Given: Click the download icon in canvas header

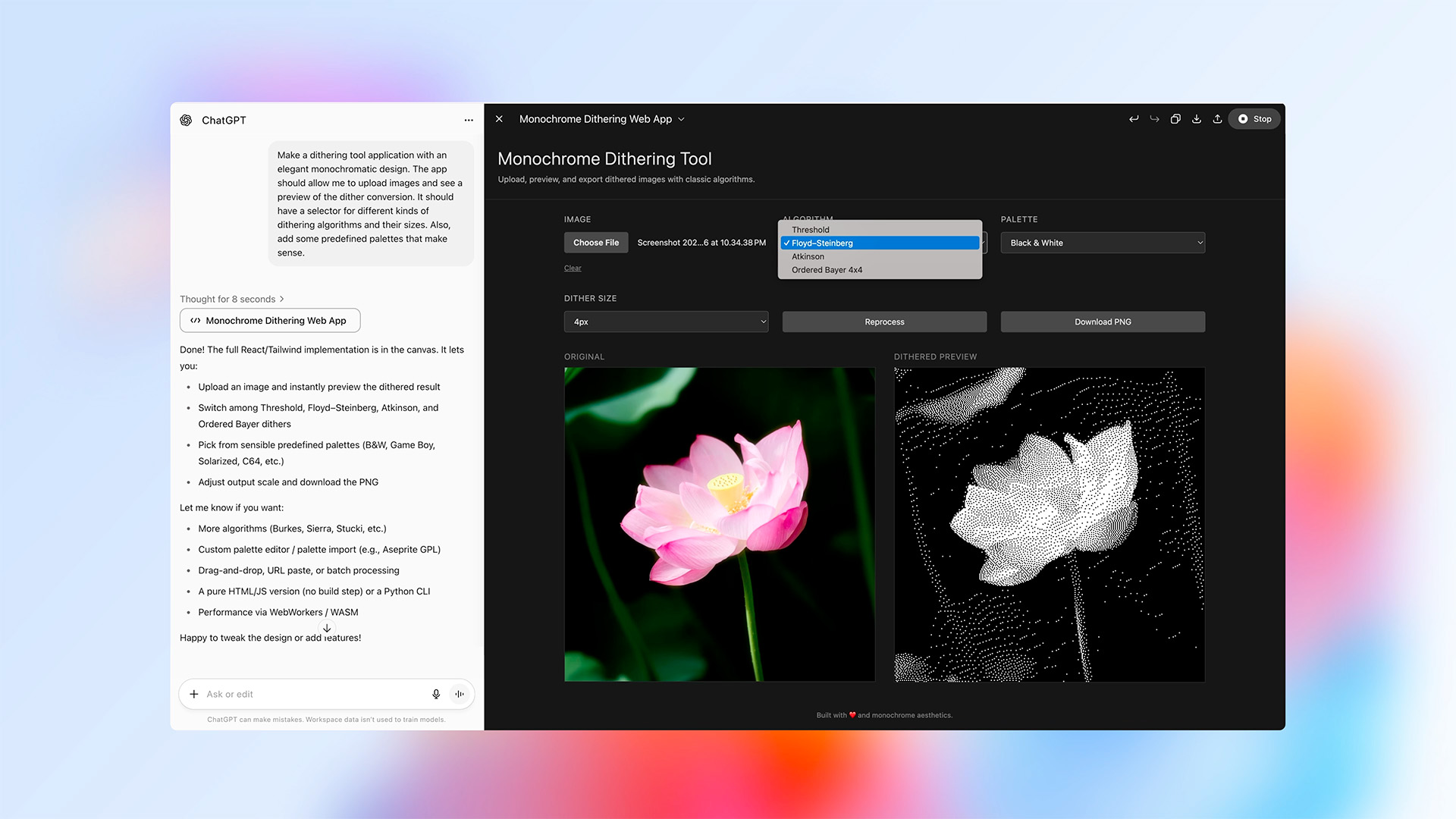Looking at the screenshot, I should point(1197,119).
